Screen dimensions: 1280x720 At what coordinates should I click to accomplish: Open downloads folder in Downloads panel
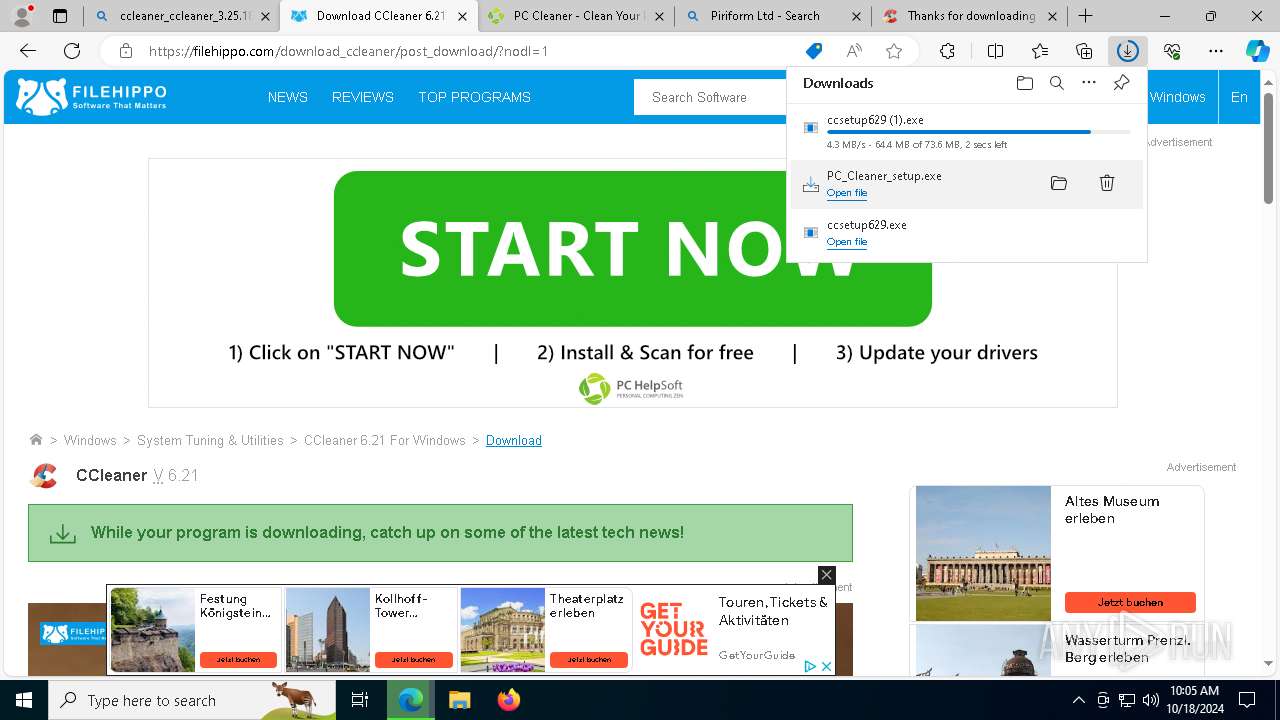(1024, 83)
